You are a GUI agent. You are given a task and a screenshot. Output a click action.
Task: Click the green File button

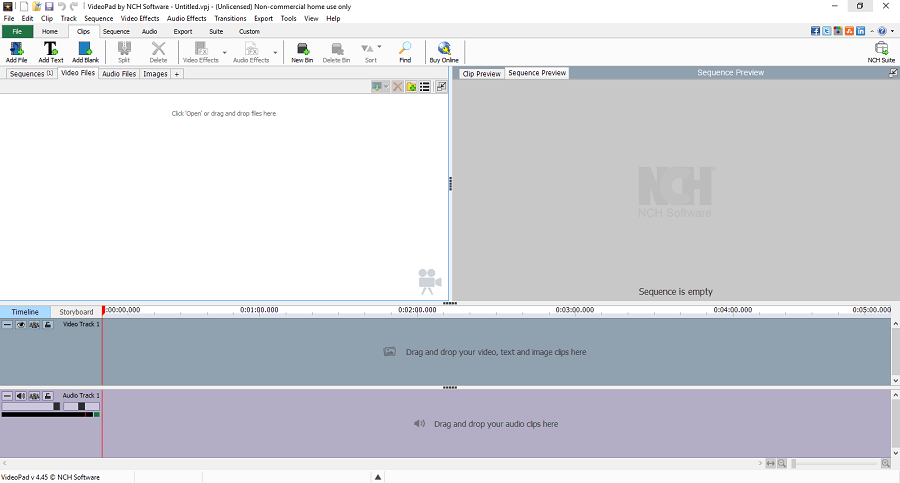pos(17,32)
